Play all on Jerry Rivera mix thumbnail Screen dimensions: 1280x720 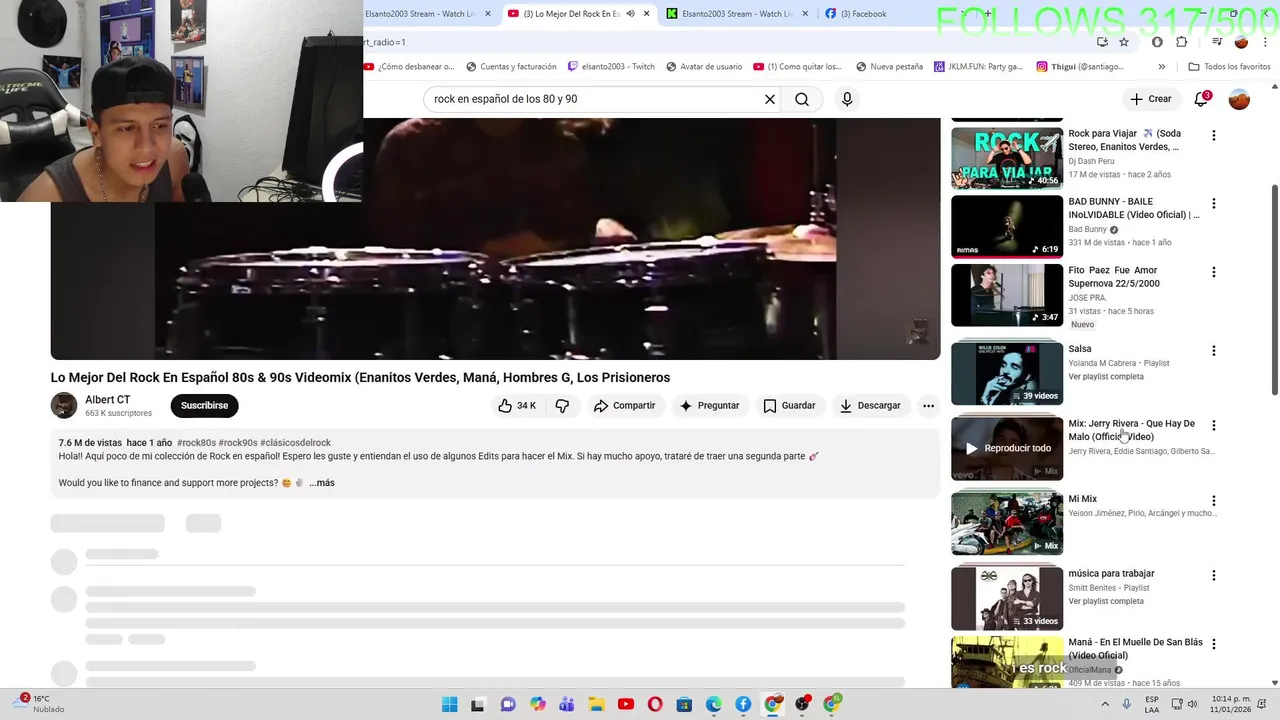point(1007,448)
